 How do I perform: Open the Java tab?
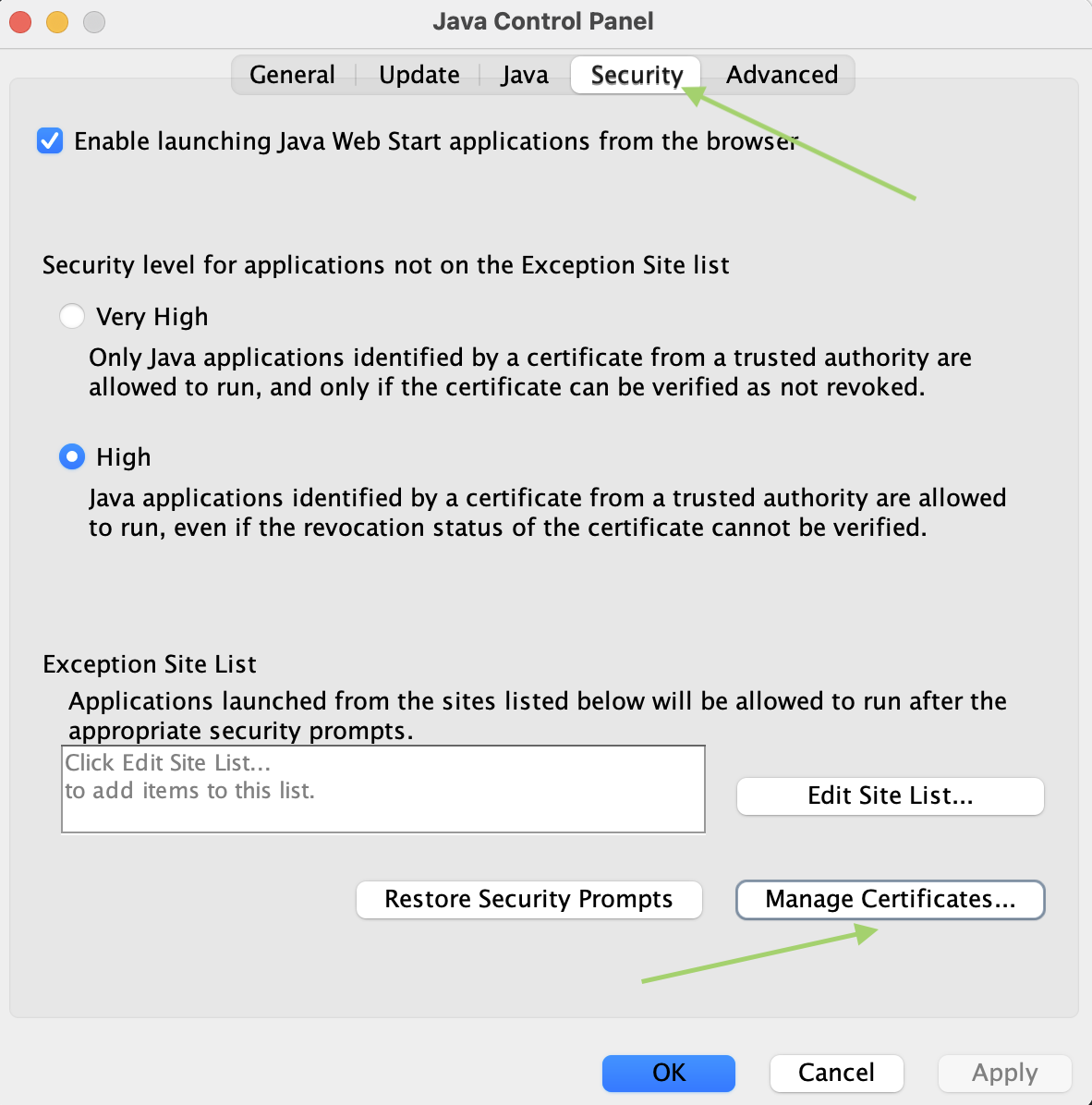524,75
